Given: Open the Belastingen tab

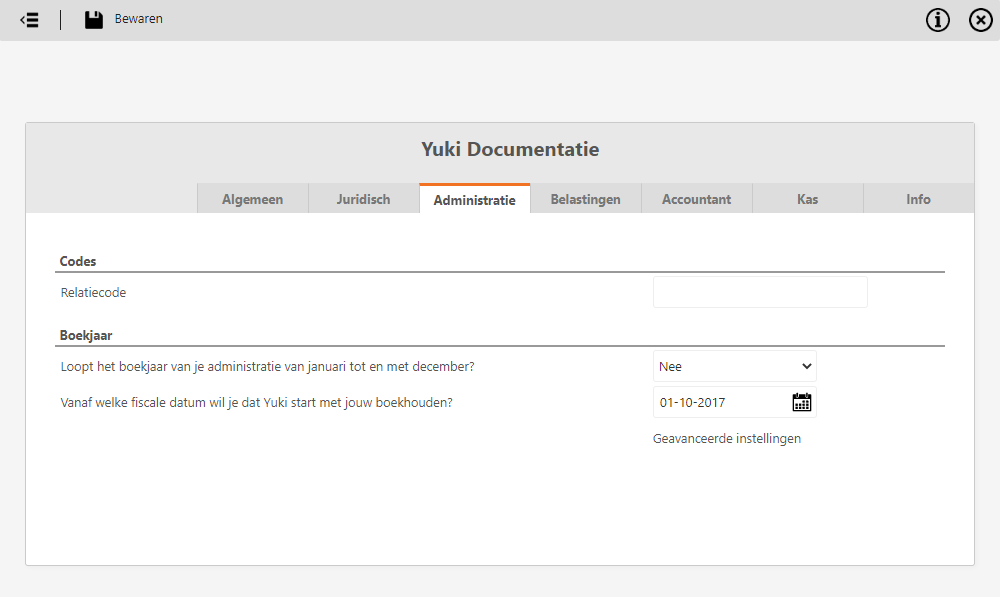Looking at the screenshot, I should tap(585, 199).
